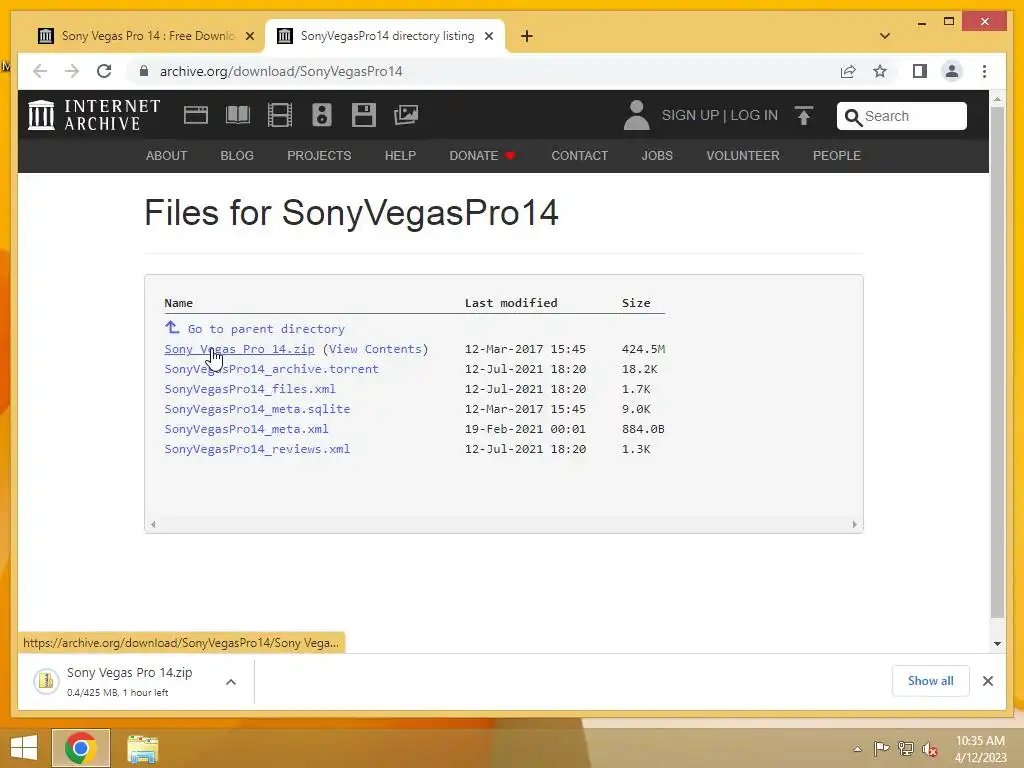Click the site lock padlock icon

(144, 71)
